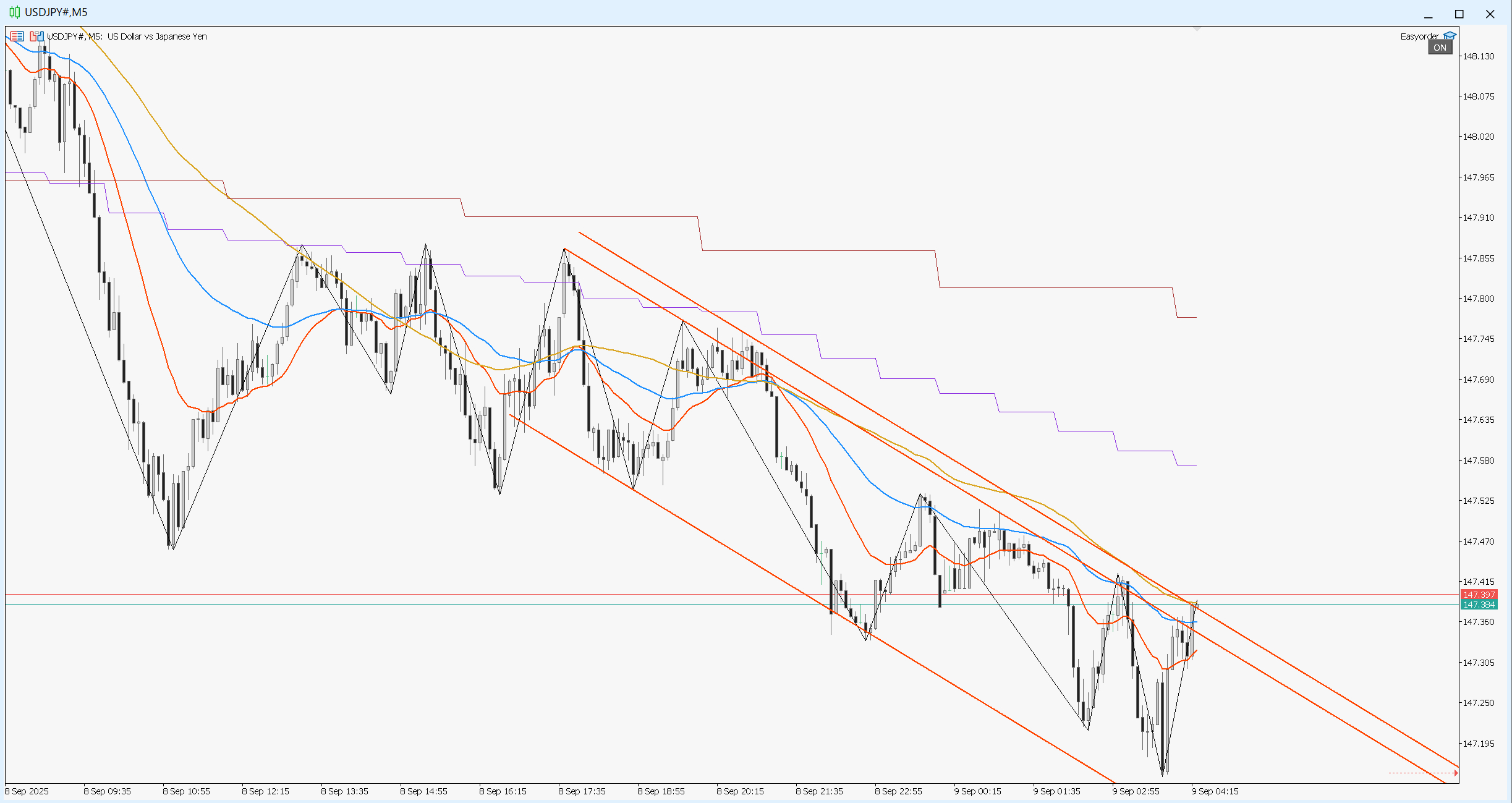The image size is (1512, 803).
Task: Select the 8 Sep 17:35 time axis label
Action: pos(582,791)
